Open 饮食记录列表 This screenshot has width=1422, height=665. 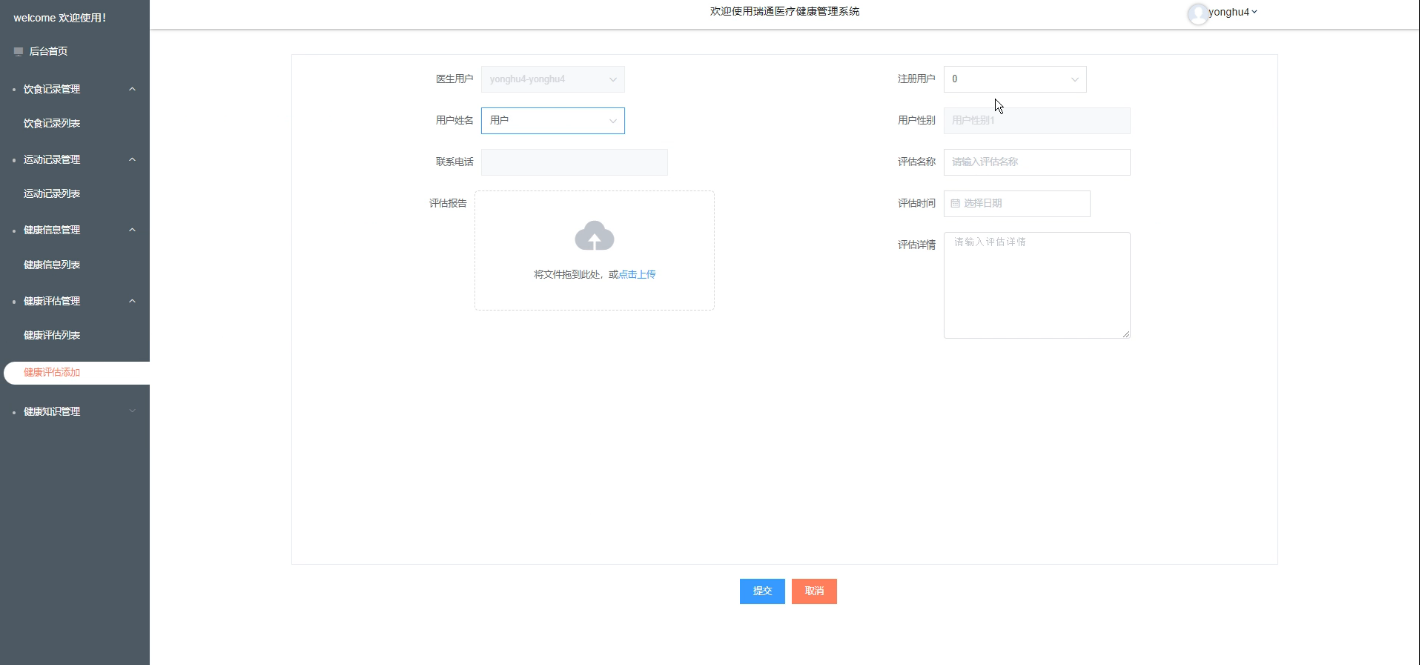(x=52, y=124)
